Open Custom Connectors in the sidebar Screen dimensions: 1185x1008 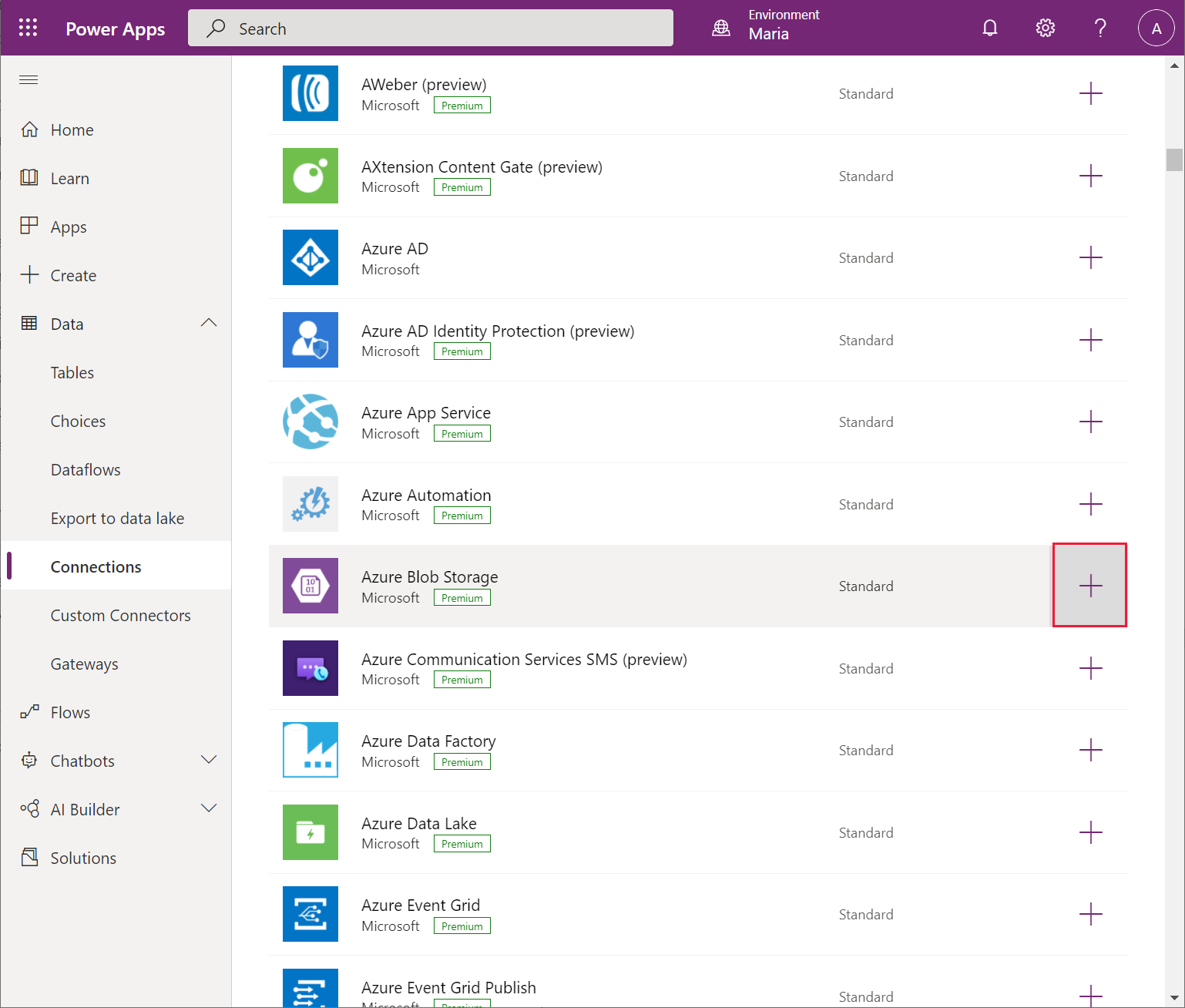[116, 615]
